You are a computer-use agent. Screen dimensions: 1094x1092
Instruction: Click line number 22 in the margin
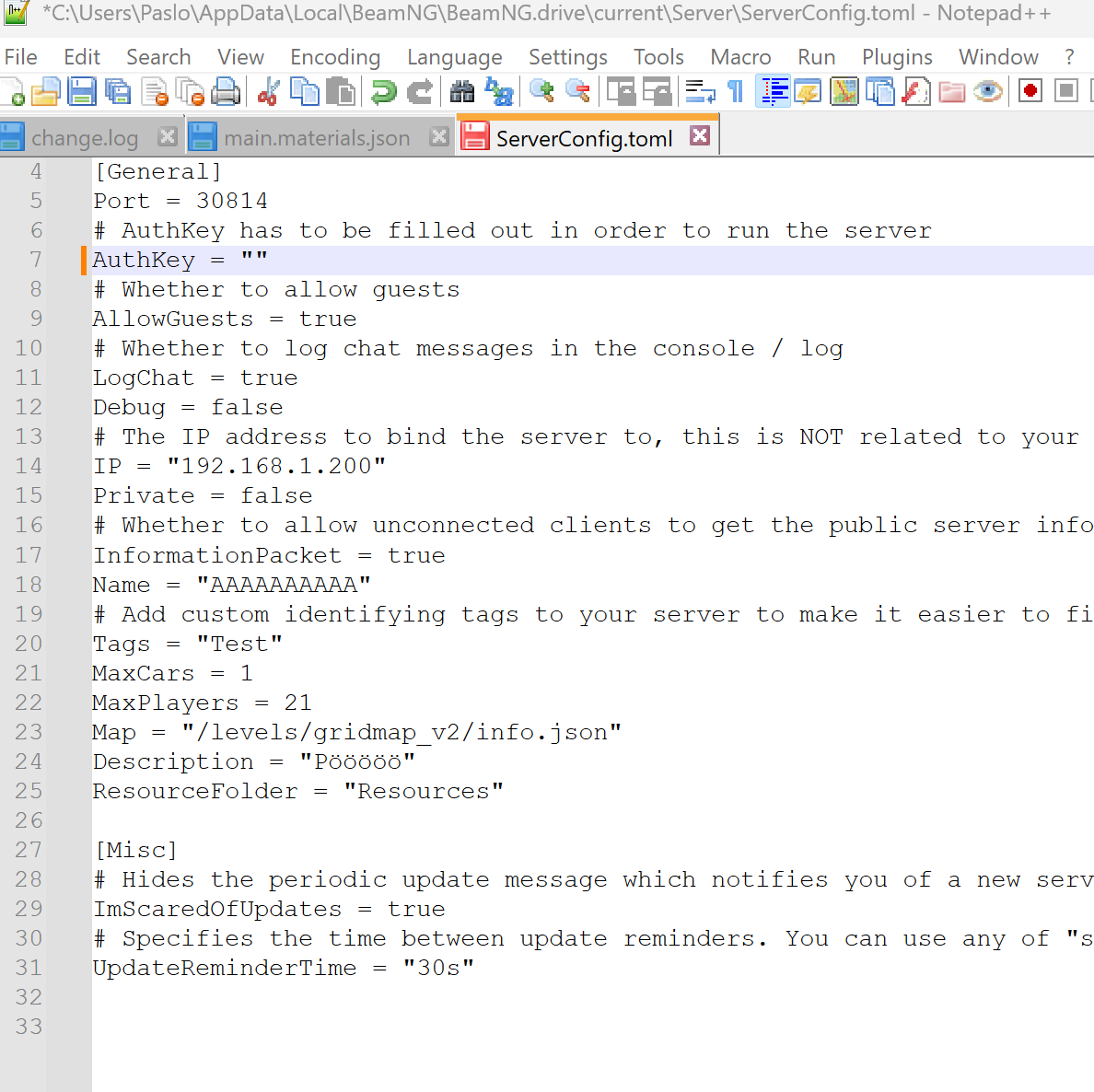[29, 703]
